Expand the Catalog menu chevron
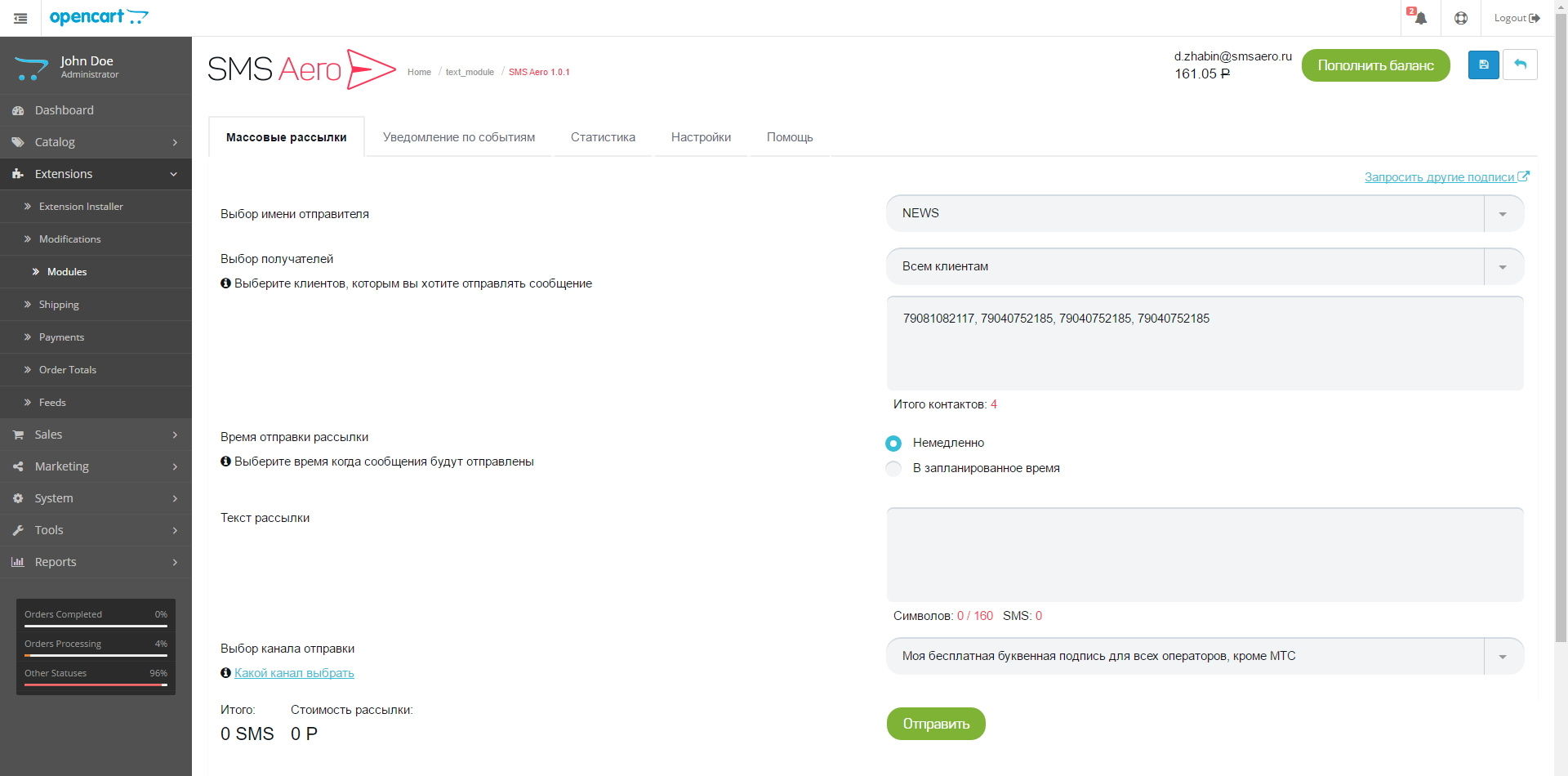The width and height of the screenshot is (1568, 776). click(175, 142)
